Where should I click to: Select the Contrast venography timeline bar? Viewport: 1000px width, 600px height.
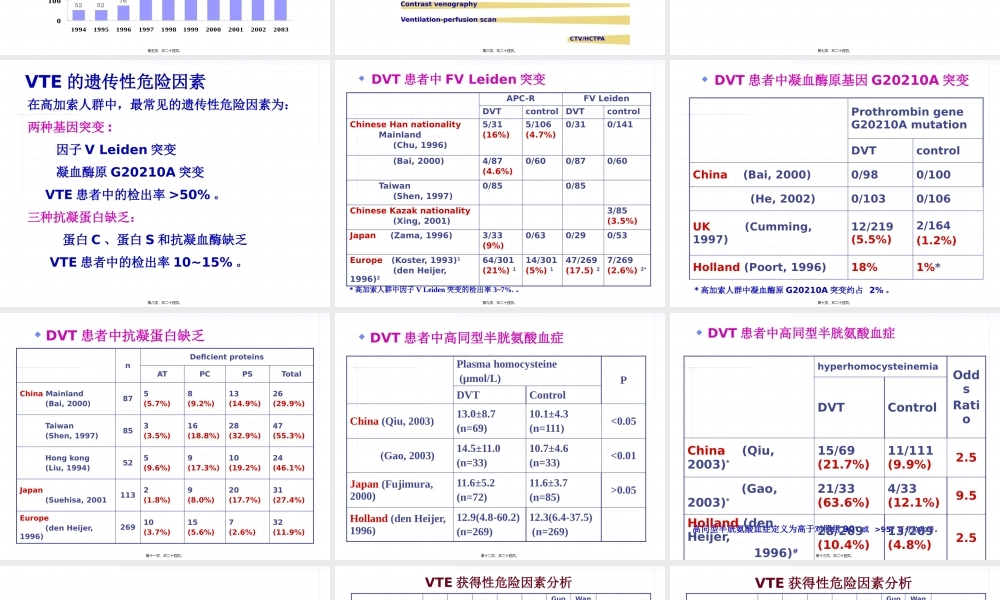[513, 4]
